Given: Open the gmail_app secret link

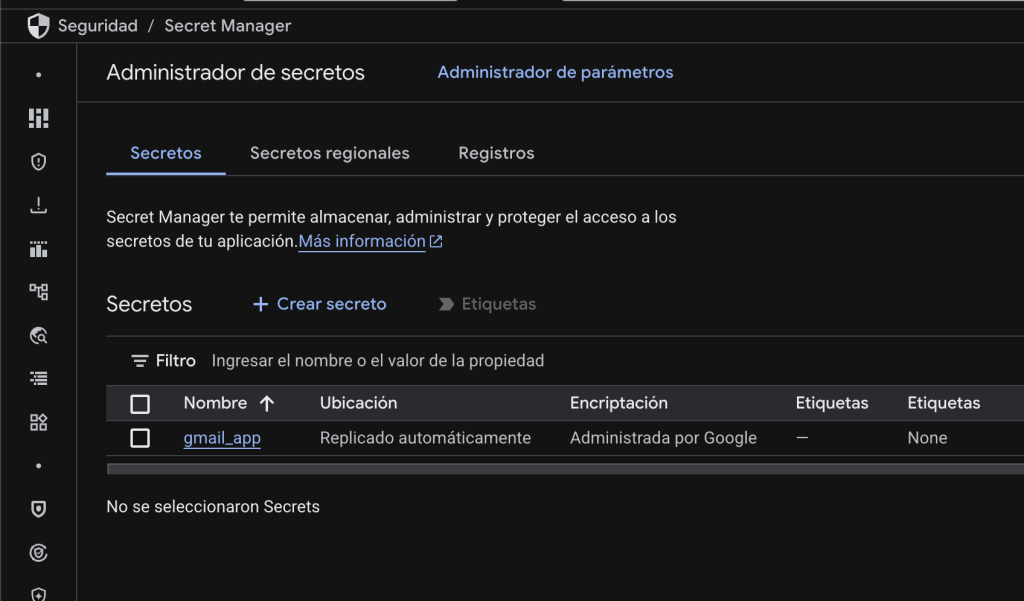Looking at the screenshot, I should click(x=222, y=438).
